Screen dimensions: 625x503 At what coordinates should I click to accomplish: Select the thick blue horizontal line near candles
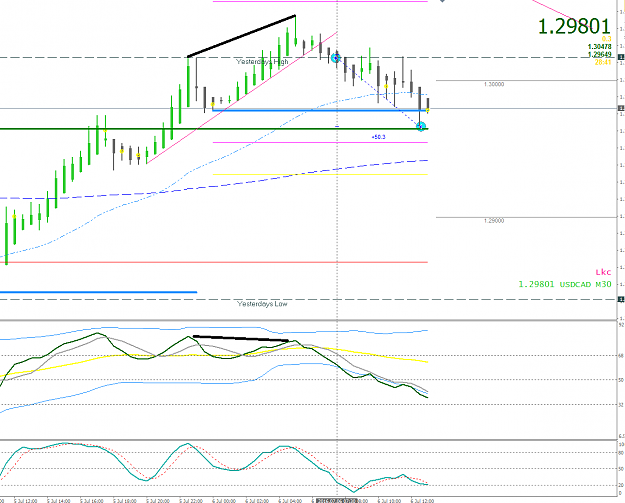(x=319, y=110)
